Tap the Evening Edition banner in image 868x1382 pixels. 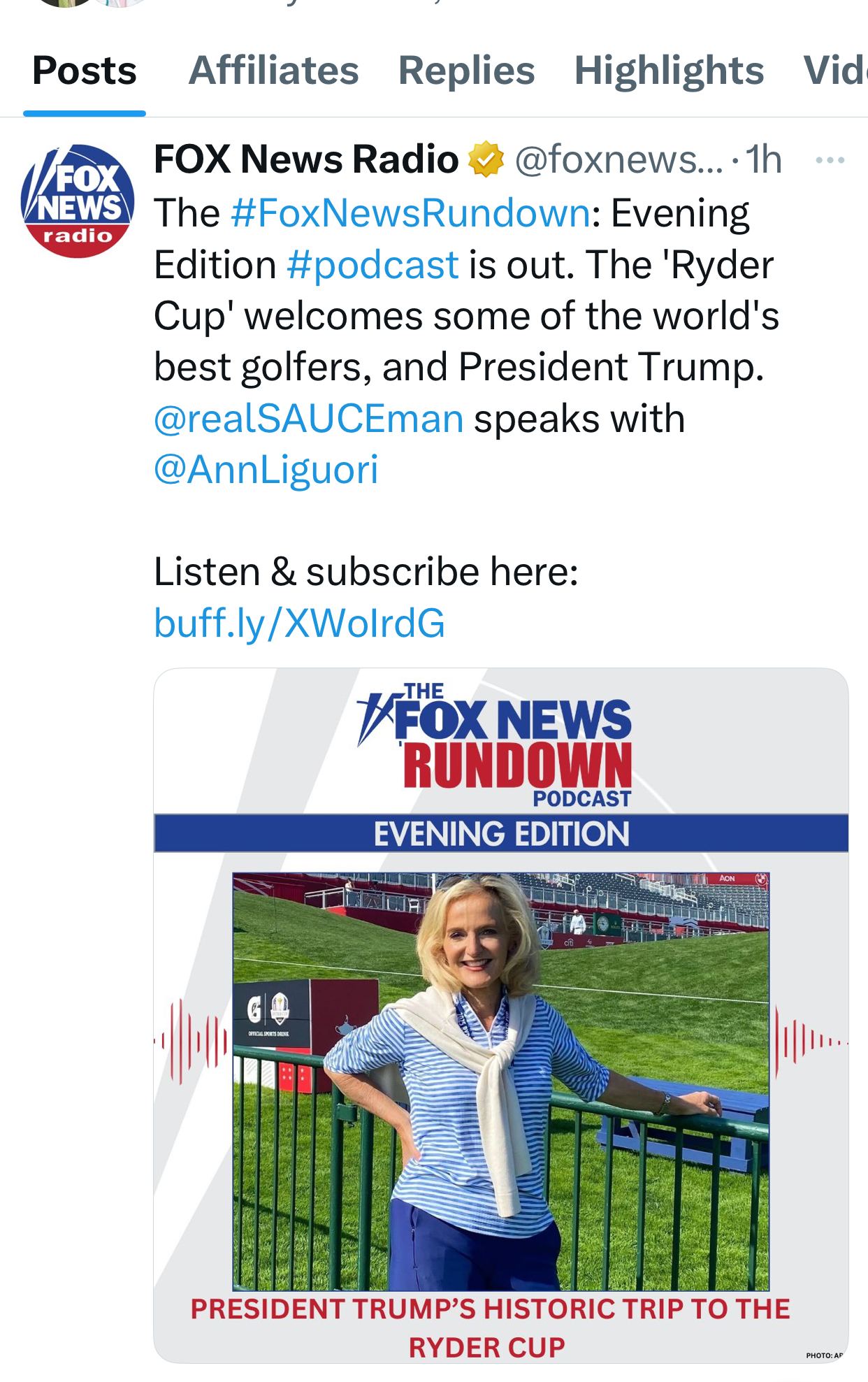501,833
